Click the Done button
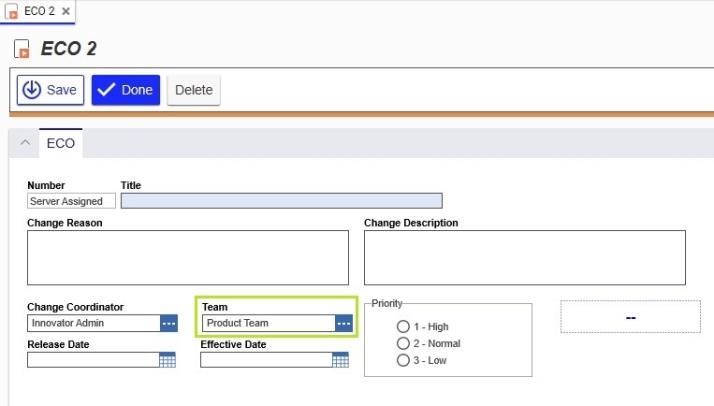The image size is (714, 406). 126,90
